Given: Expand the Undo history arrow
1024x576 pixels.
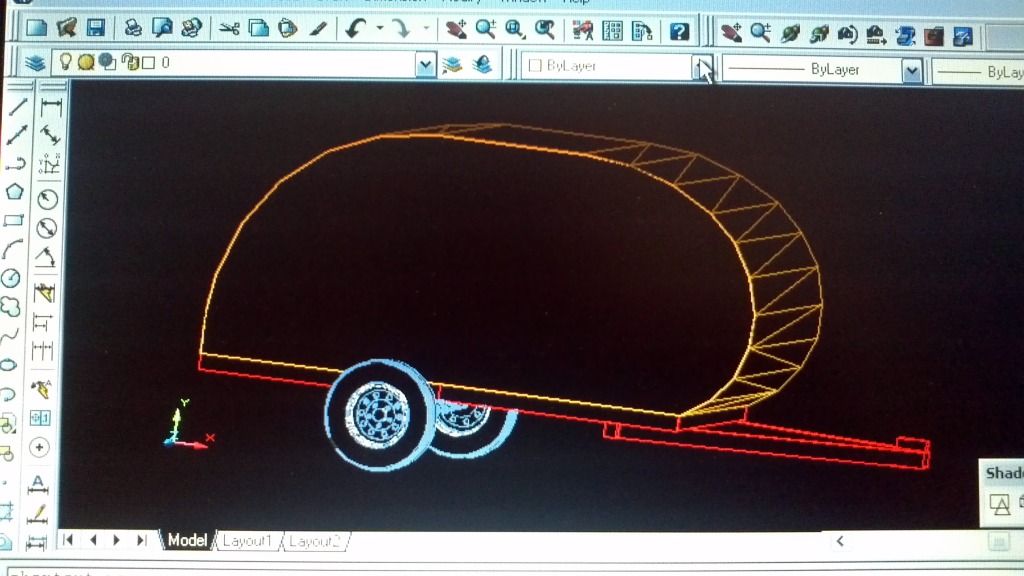Looking at the screenshot, I should 379,28.
